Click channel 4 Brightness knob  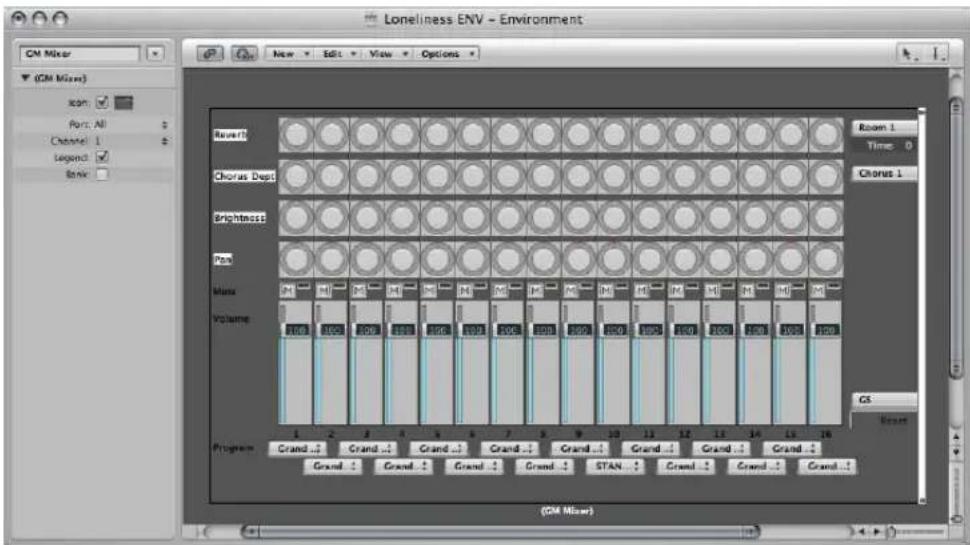click(402, 218)
